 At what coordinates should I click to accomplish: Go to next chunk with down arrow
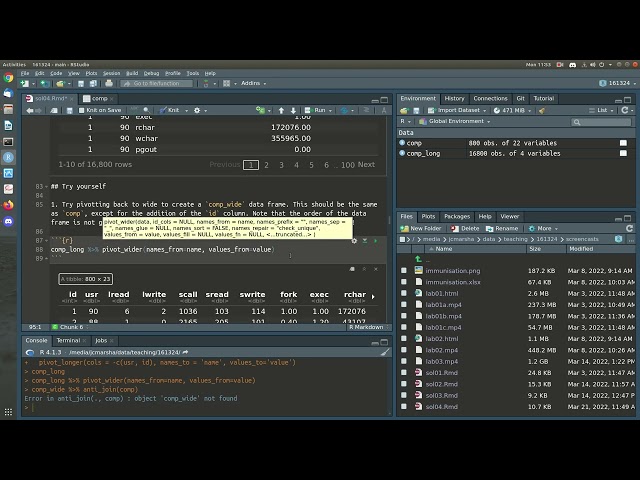click(x=293, y=110)
